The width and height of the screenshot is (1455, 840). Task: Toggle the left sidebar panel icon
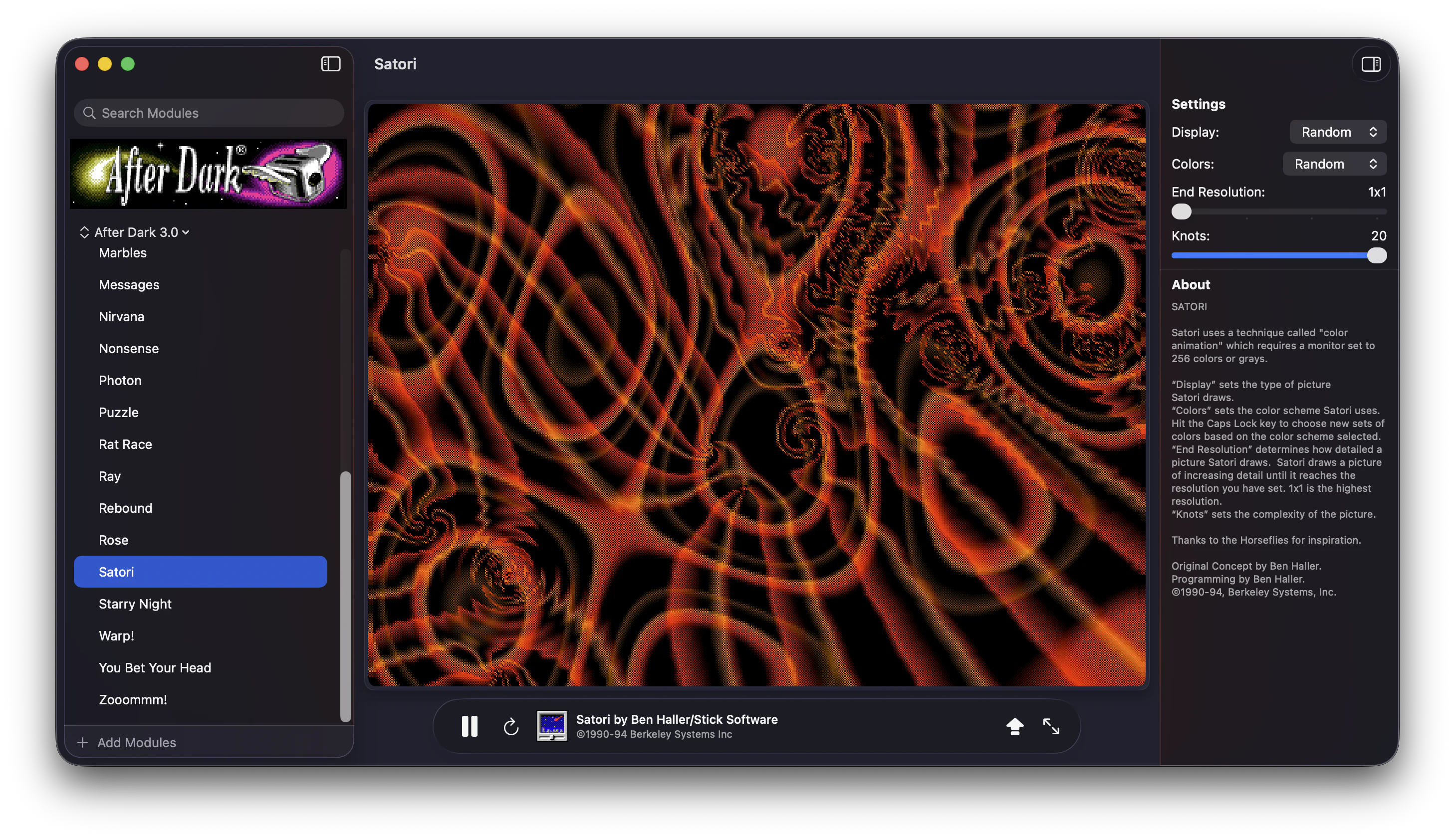(x=331, y=63)
